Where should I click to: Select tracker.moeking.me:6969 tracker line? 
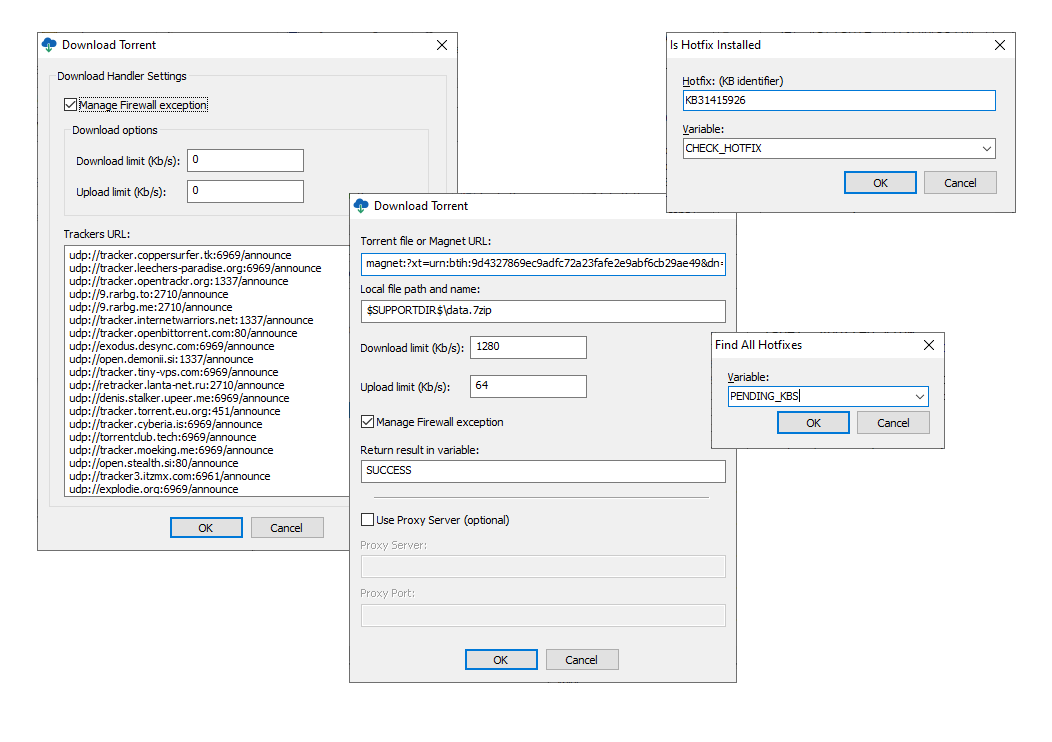171,450
